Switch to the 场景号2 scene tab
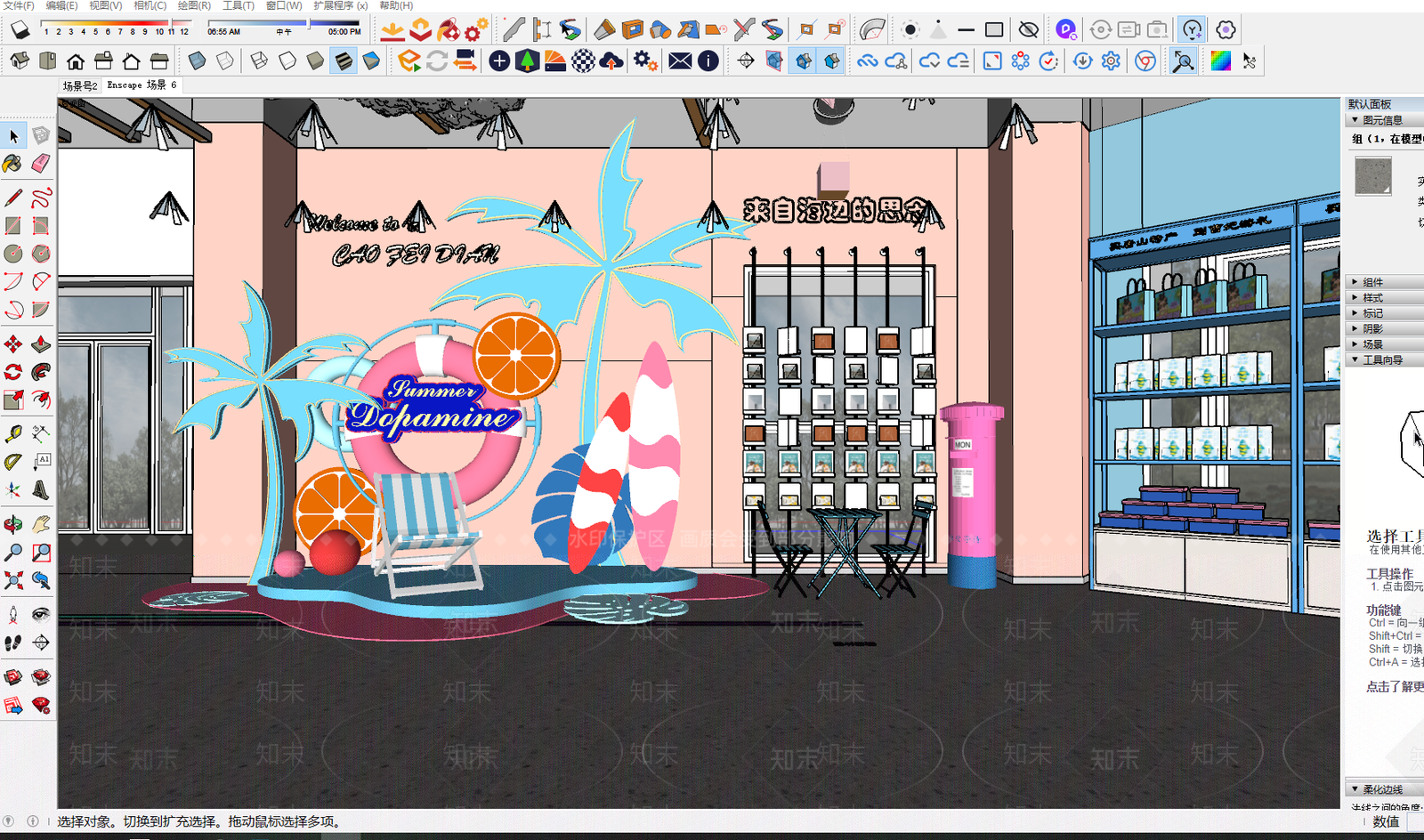The width and height of the screenshot is (1424, 840). (x=80, y=85)
